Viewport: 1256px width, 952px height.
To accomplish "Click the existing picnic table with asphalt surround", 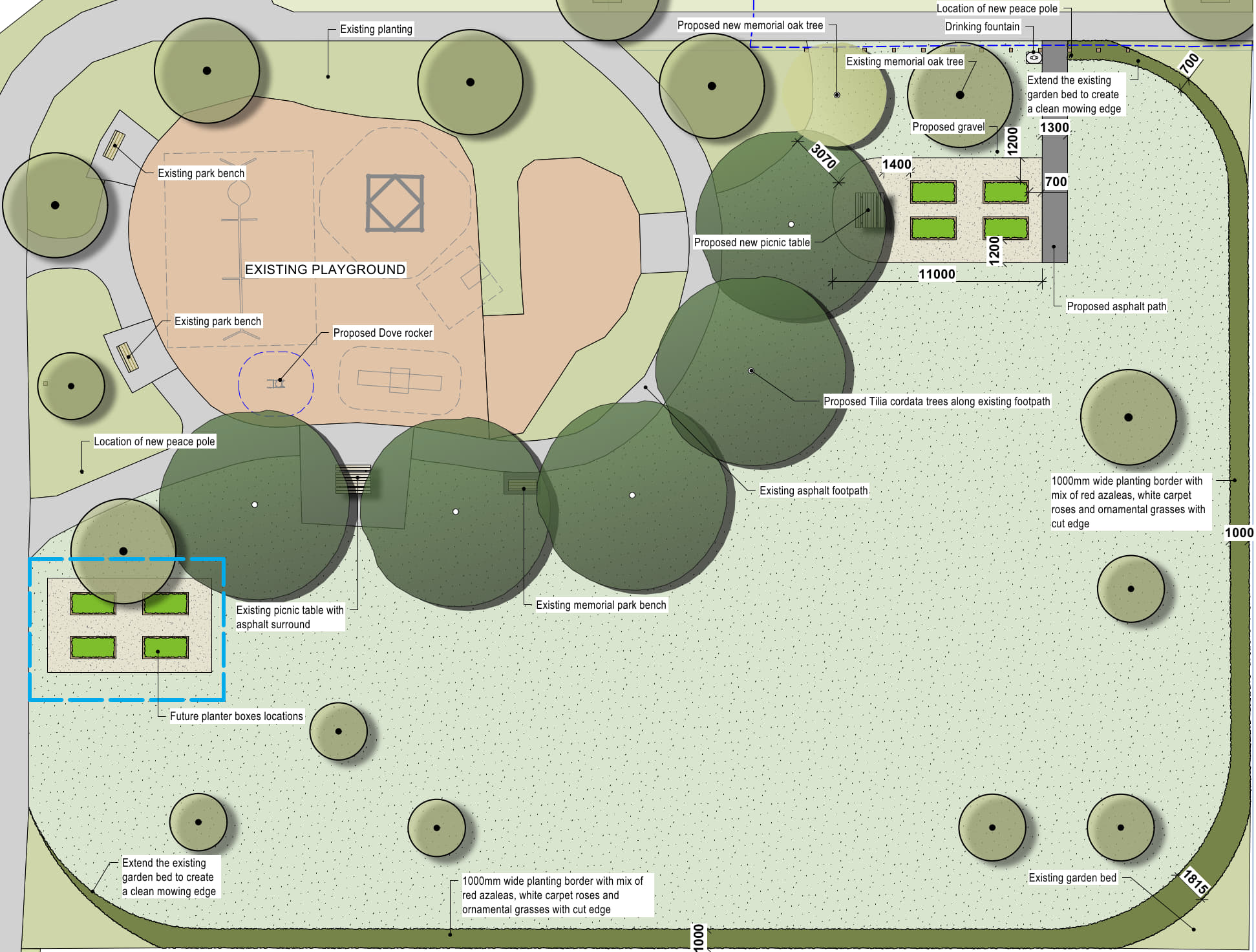I will (x=353, y=479).
